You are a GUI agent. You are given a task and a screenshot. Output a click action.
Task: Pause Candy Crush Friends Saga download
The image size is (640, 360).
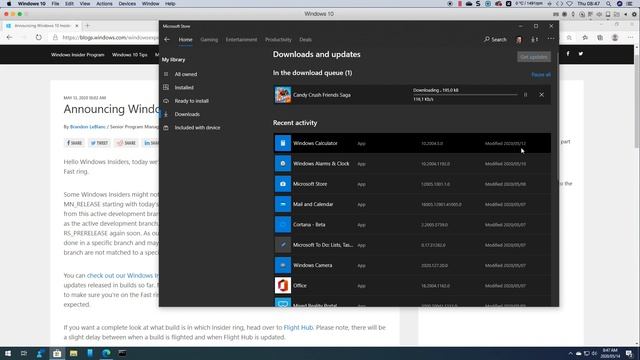pos(525,95)
